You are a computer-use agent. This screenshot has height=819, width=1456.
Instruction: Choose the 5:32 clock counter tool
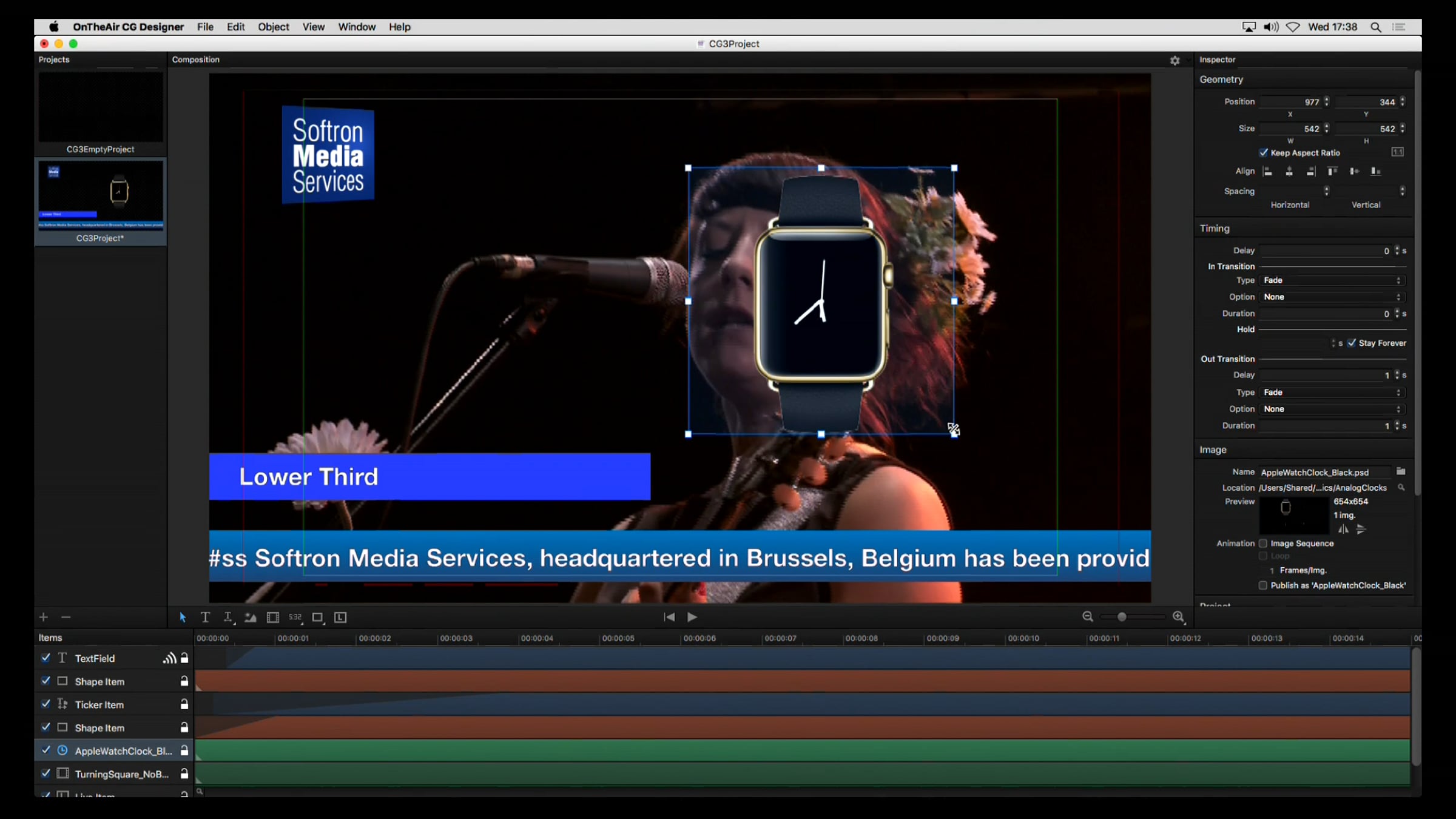(x=295, y=617)
